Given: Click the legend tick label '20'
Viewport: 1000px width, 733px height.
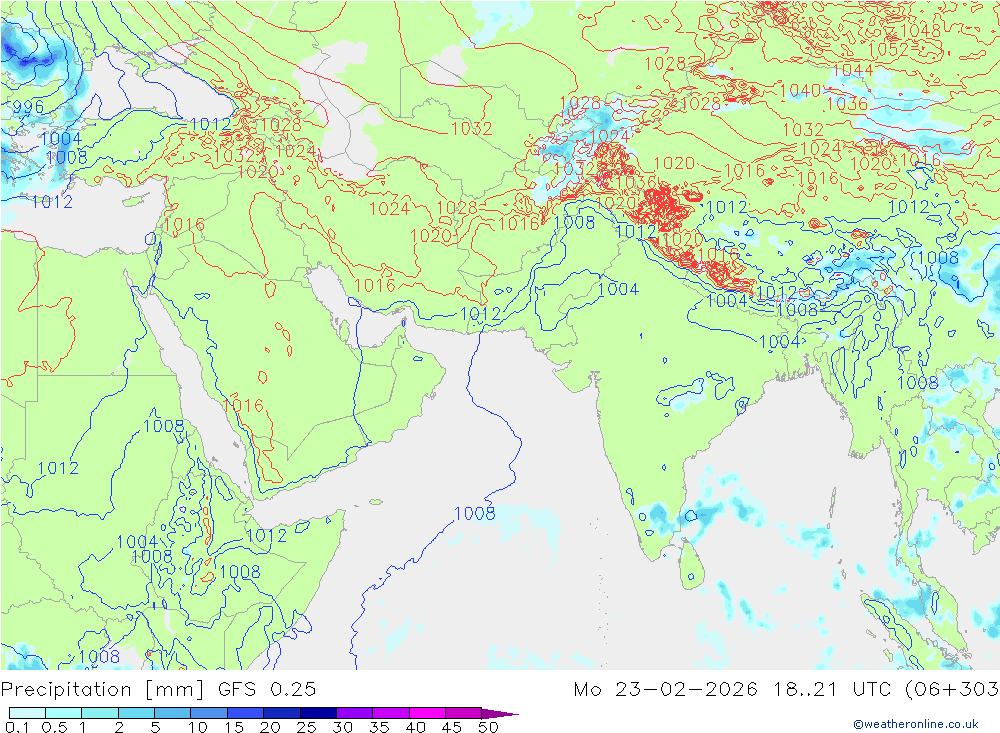Looking at the screenshot, I should click(x=270, y=727).
